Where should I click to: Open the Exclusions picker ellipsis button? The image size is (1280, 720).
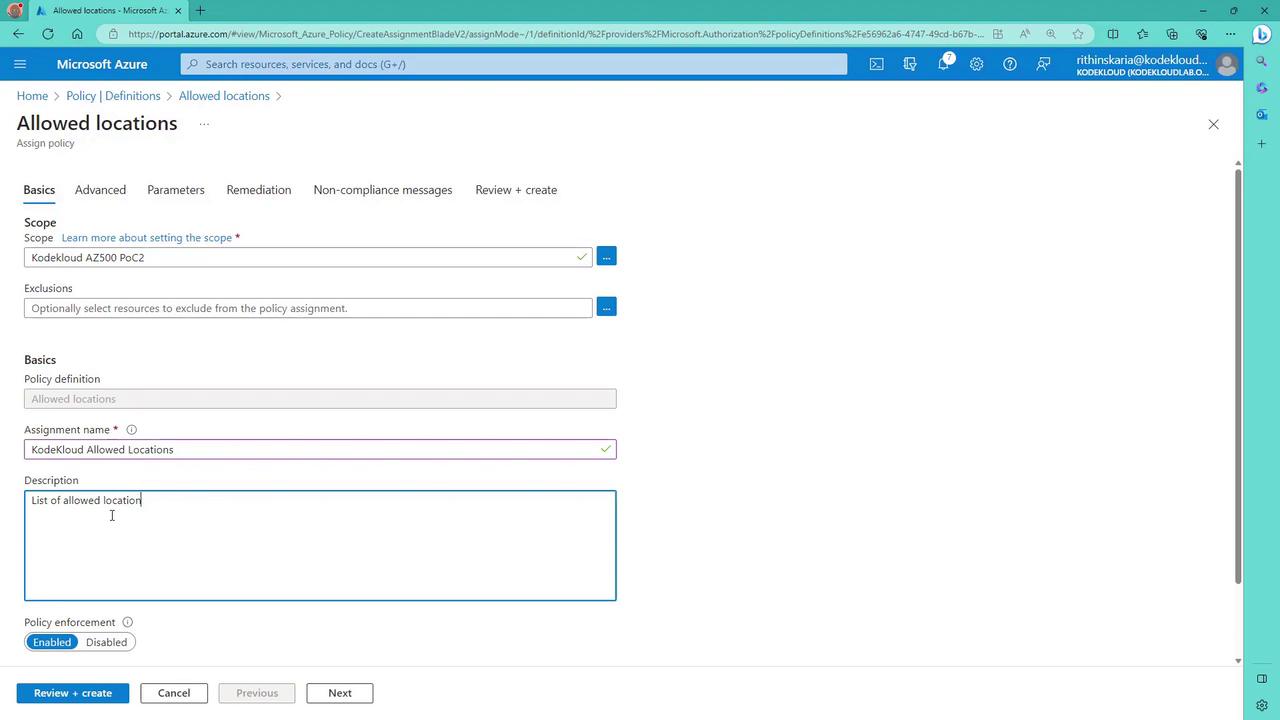(606, 307)
